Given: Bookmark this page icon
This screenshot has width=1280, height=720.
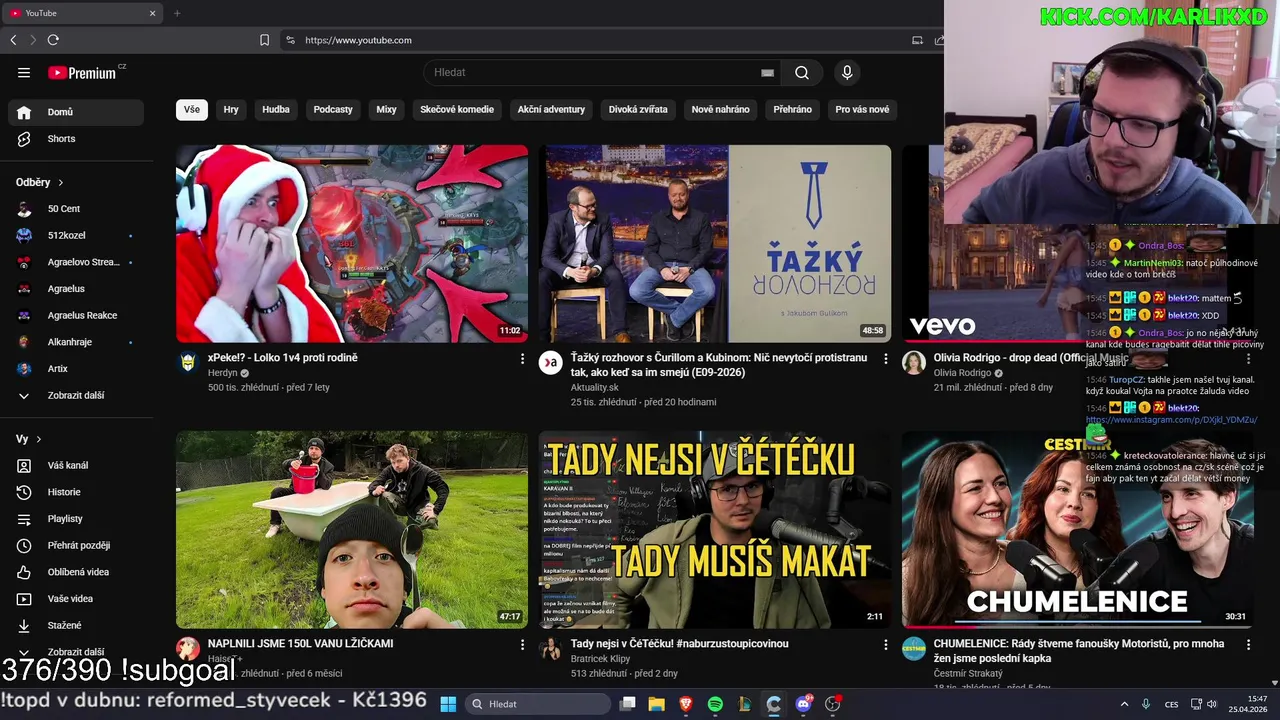Looking at the screenshot, I should (x=264, y=40).
